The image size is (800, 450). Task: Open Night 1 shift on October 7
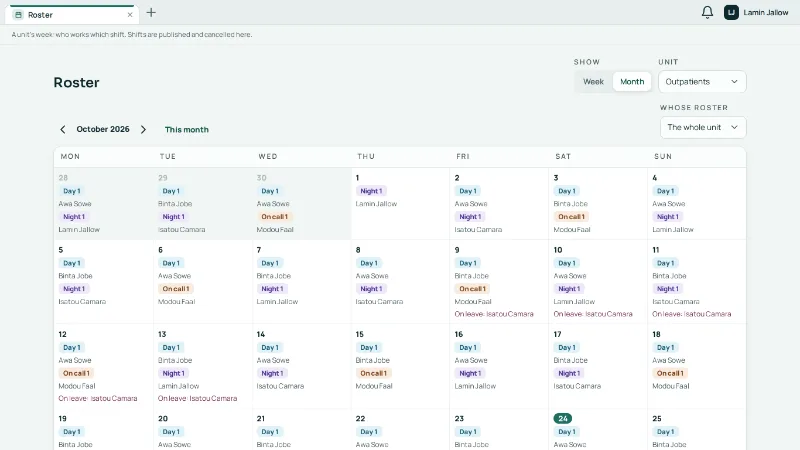click(x=271, y=289)
